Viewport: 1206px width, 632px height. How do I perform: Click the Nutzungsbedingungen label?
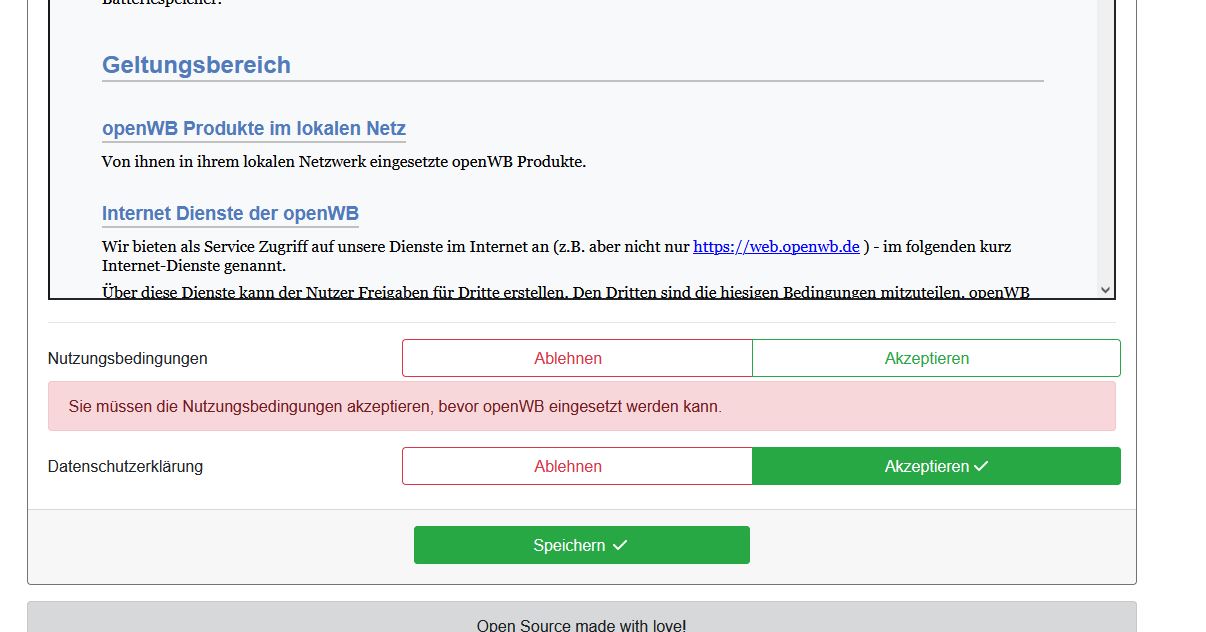(128, 358)
